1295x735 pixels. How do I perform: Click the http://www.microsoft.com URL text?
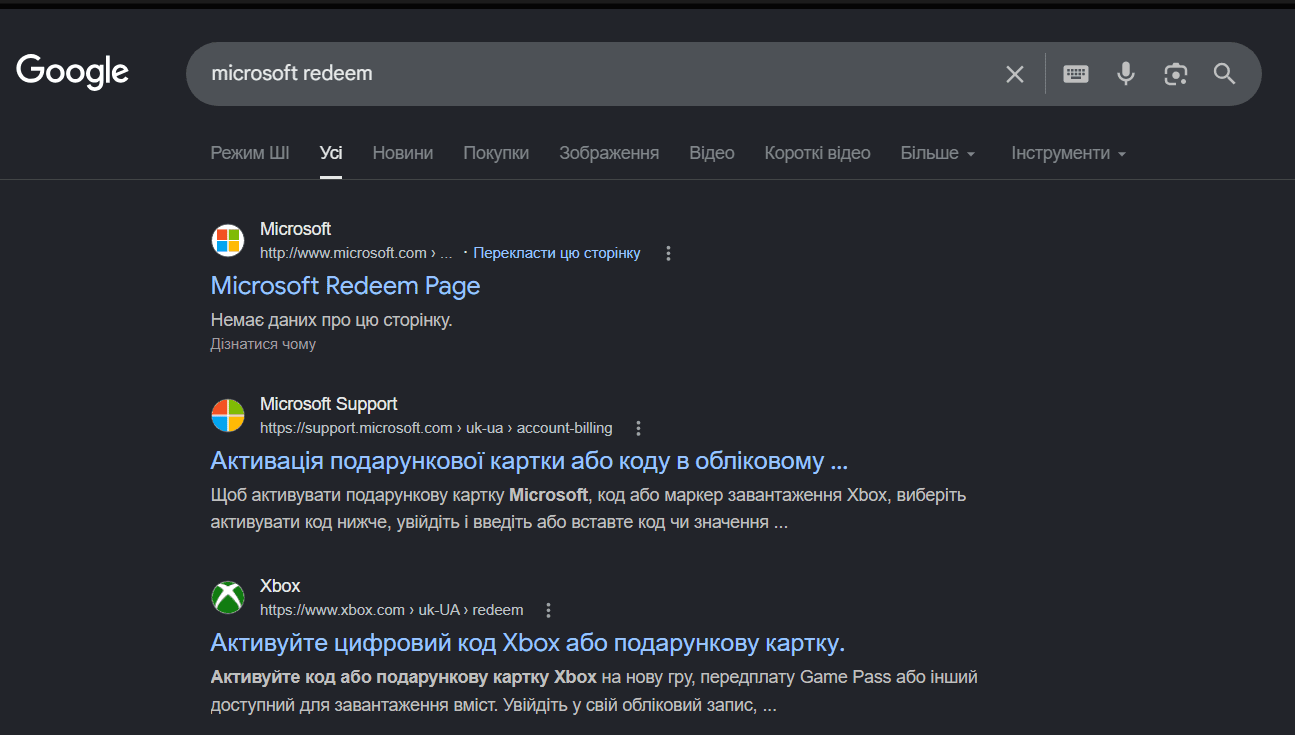point(356,253)
